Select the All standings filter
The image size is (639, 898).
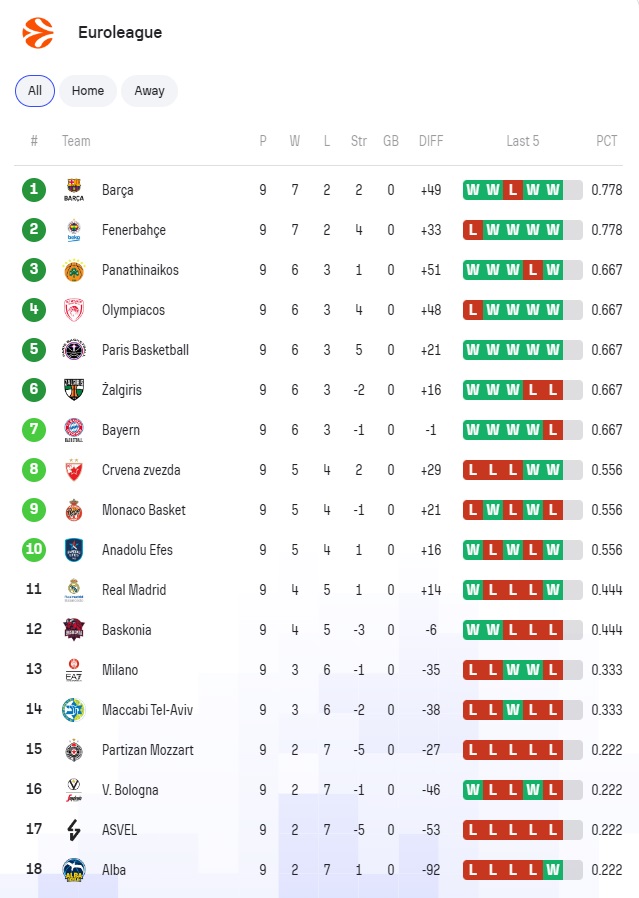35,90
